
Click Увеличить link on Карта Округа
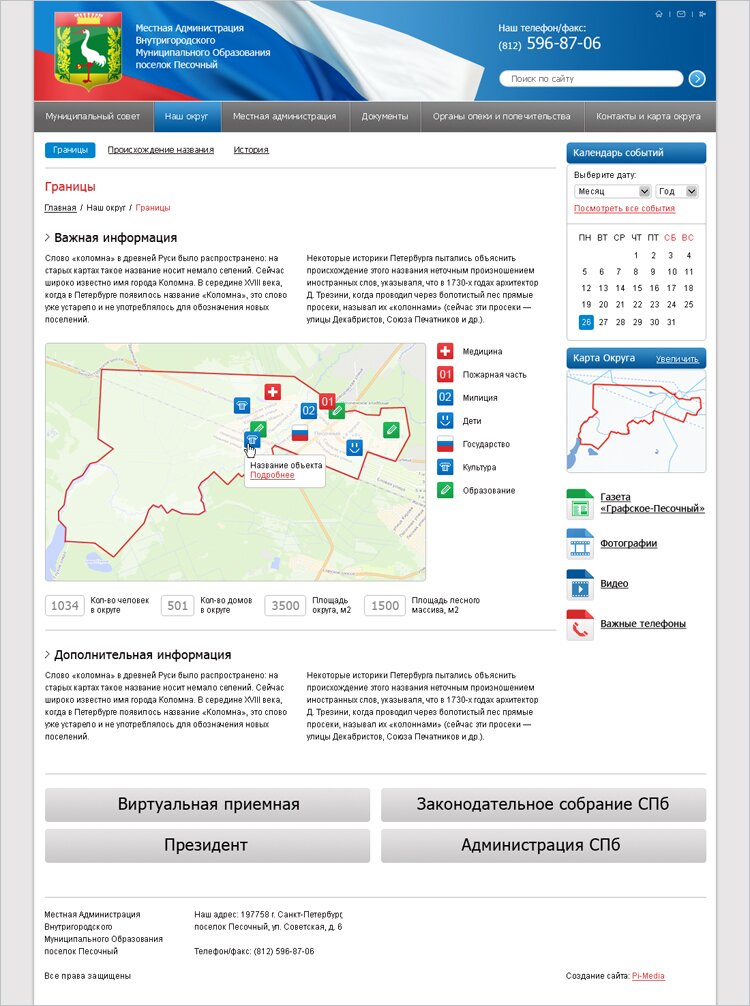pos(678,359)
